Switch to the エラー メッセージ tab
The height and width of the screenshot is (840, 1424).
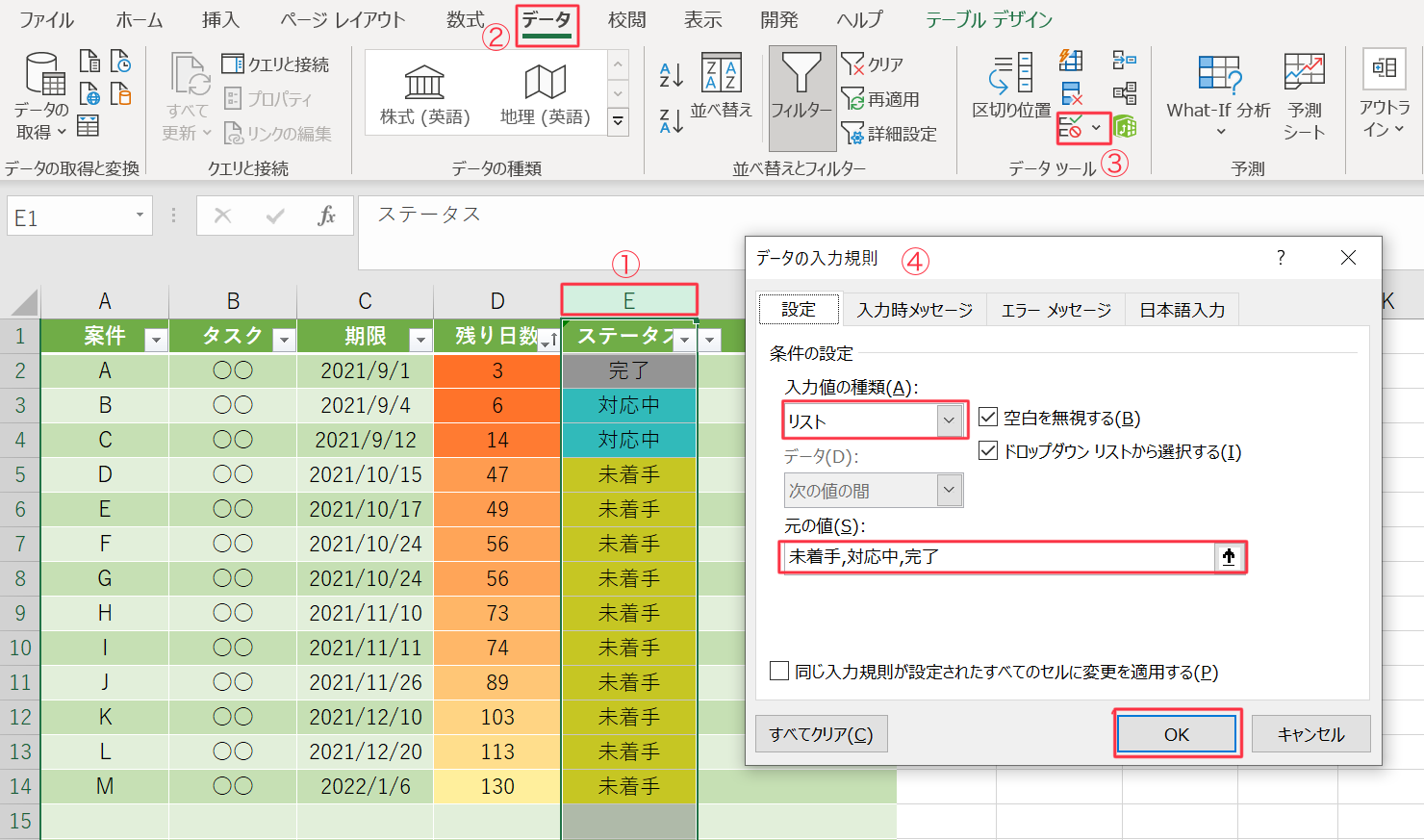(1055, 310)
